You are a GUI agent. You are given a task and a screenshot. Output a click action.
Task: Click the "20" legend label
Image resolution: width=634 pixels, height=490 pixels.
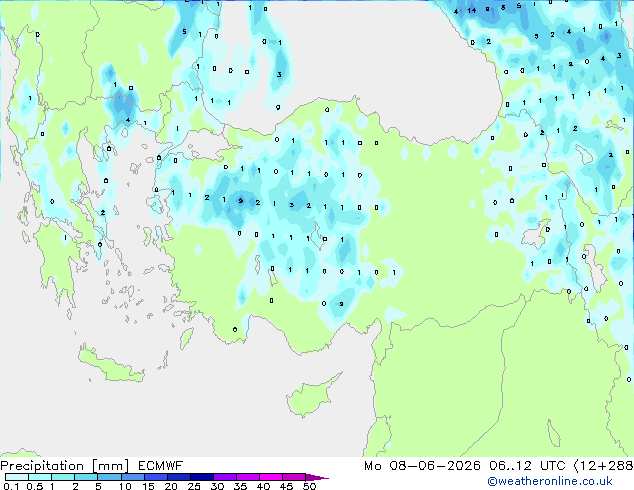tap(171, 486)
